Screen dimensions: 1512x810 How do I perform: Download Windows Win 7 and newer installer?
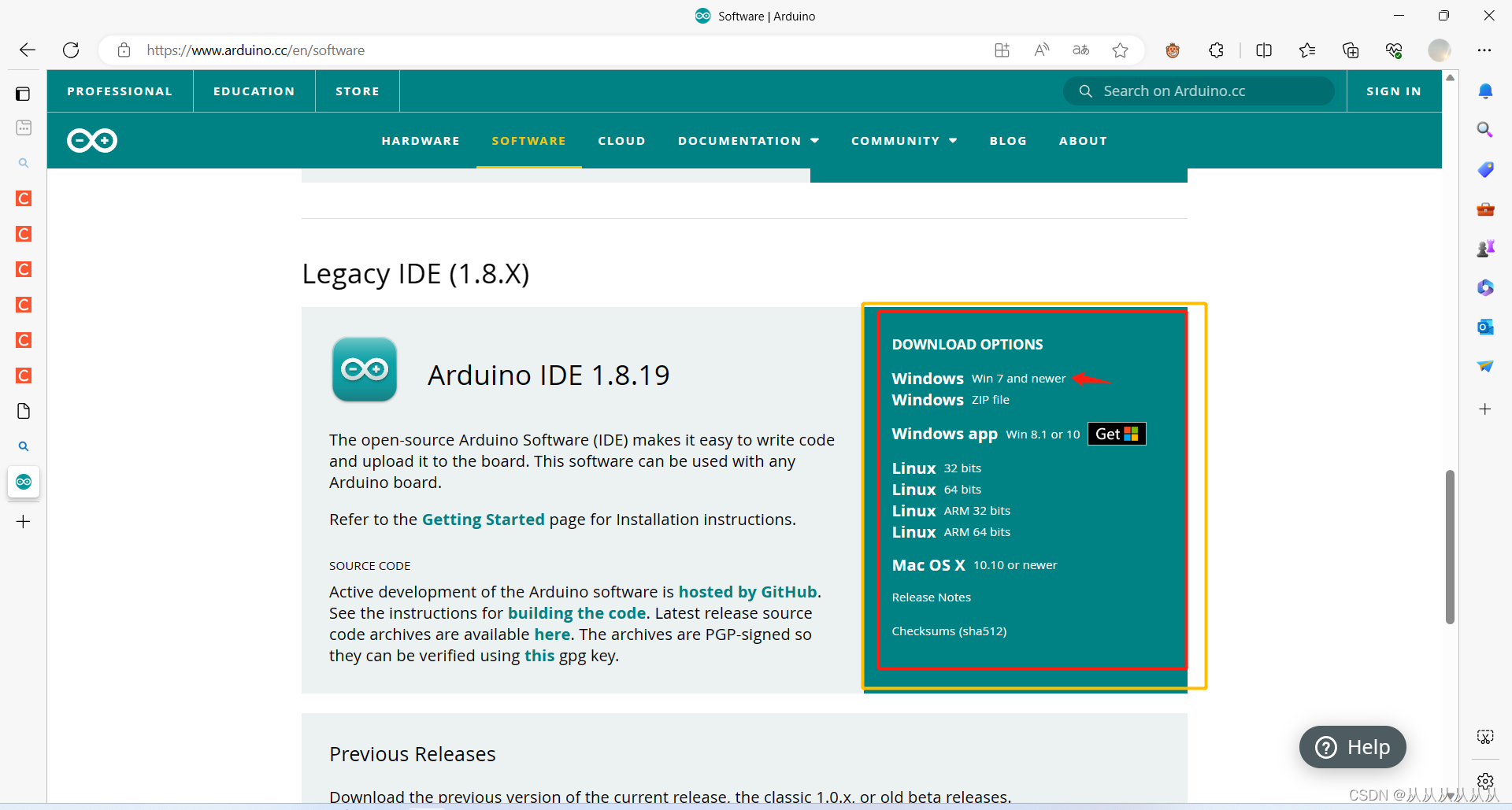[976, 379]
